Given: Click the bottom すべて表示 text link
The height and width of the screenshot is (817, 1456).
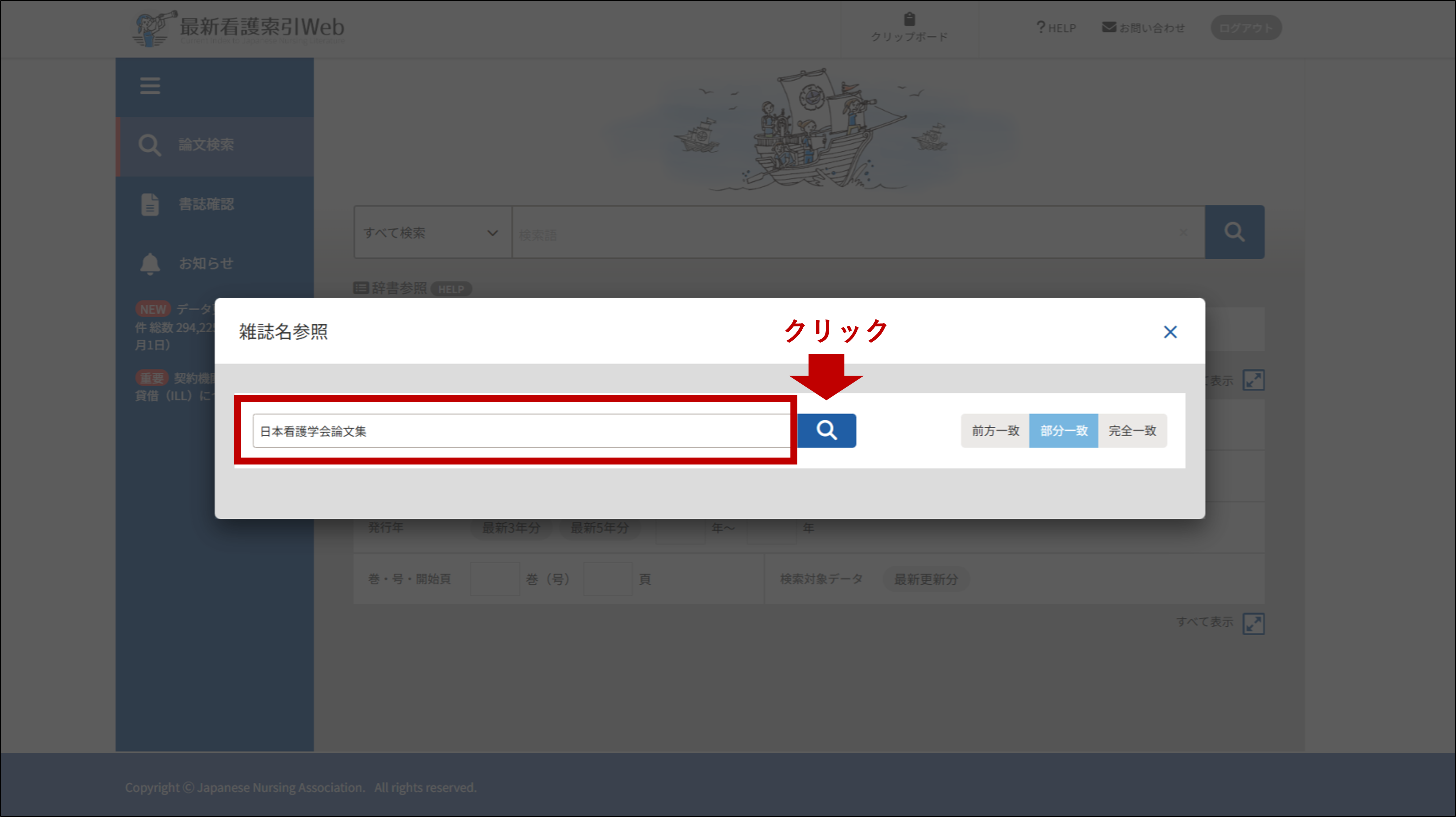Looking at the screenshot, I should pos(1205,622).
